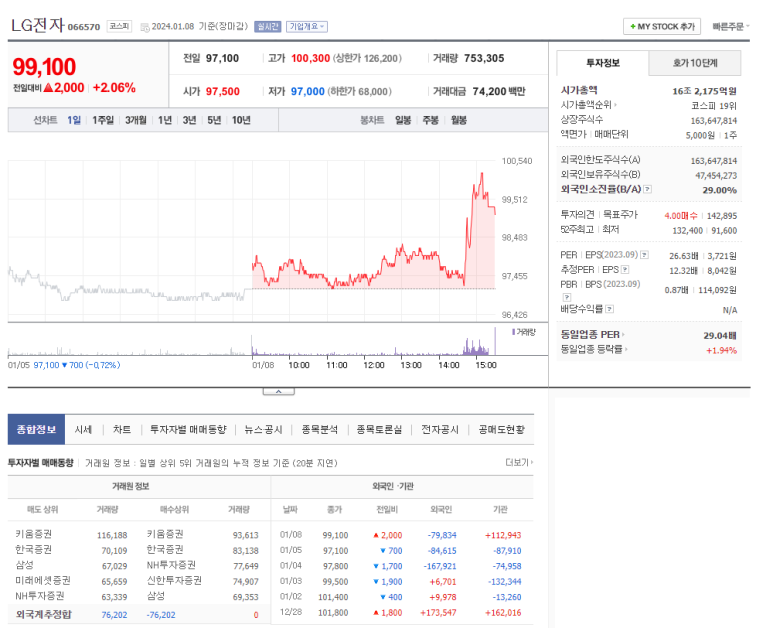The width and height of the screenshot is (773, 628).
Task: Open the 뉴스공시 tab
Action: [x=263, y=429]
